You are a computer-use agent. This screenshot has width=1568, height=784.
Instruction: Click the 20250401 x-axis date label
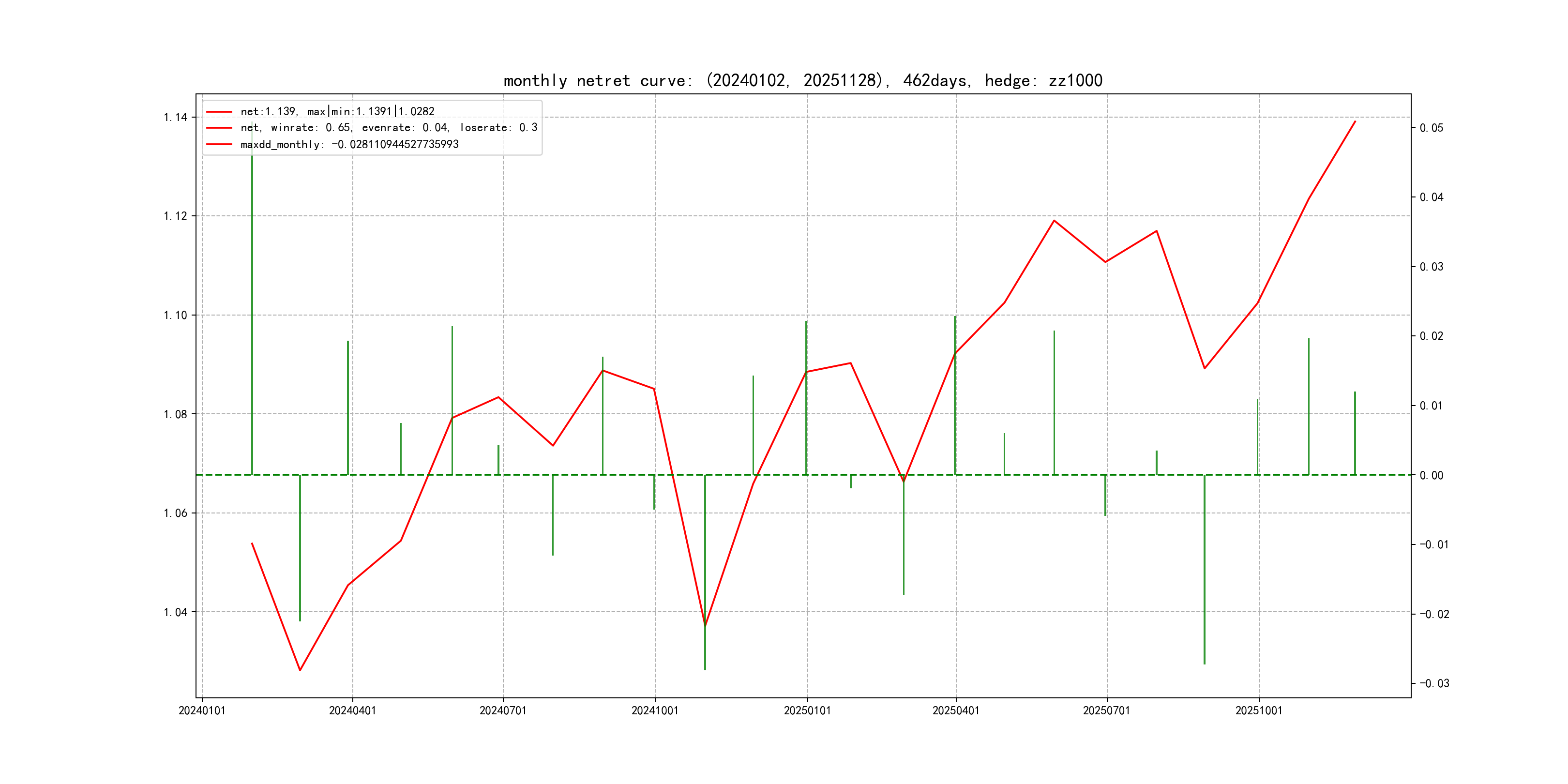click(956, 710)
